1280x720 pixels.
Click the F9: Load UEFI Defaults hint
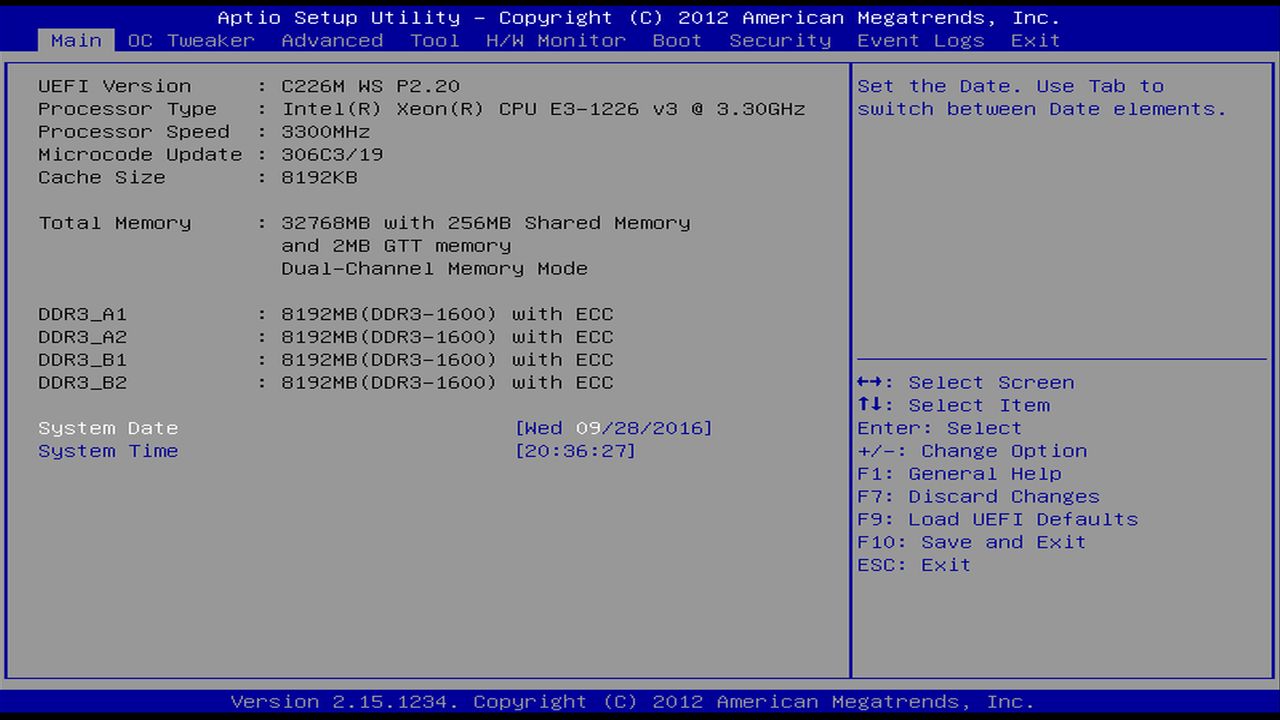[x=998, y=520]
